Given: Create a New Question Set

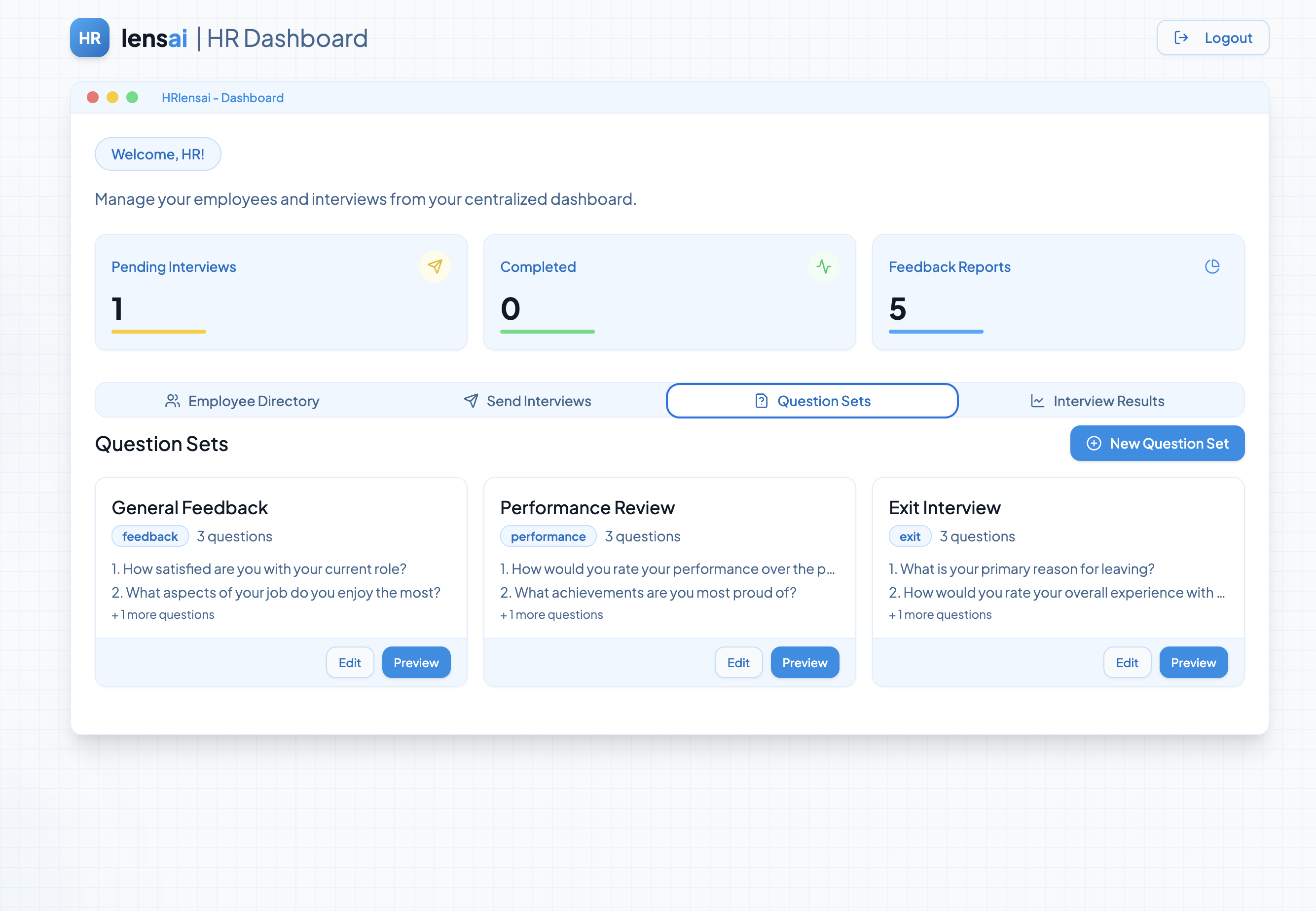Looking at the screenshot, I should tap(1157, 444).
